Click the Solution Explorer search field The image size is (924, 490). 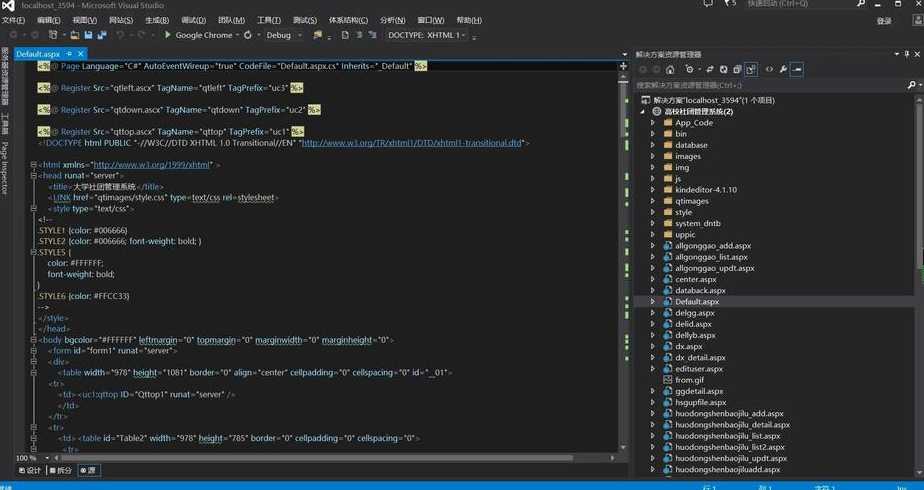[770, 85]
